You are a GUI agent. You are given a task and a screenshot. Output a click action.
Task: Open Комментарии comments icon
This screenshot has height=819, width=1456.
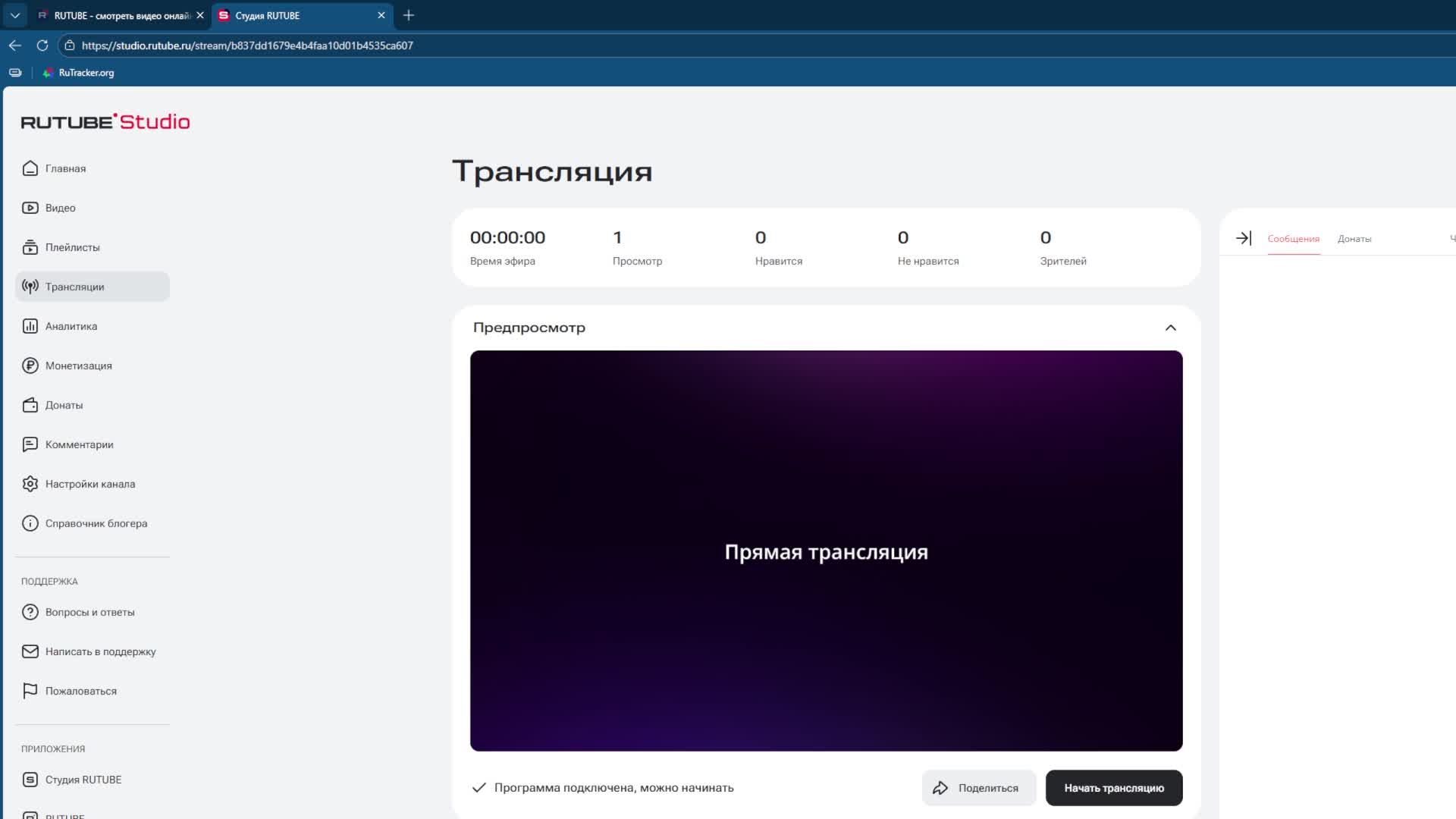[x=30, y=444]
